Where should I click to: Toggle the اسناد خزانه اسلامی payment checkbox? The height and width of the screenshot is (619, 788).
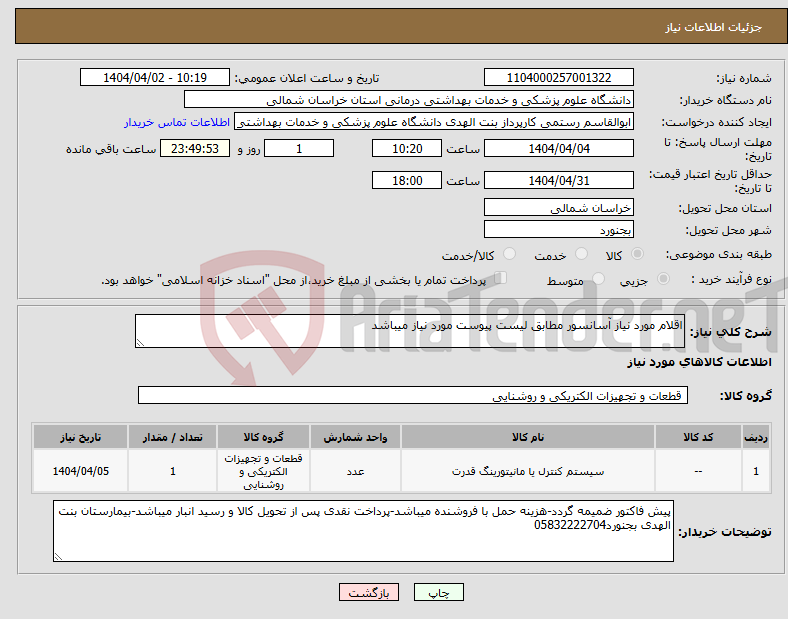coord(501,278)
